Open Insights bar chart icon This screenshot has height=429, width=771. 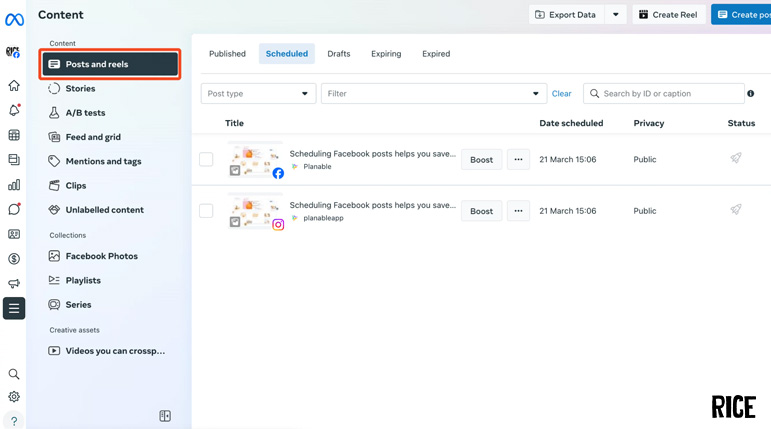tap(14, 185)
